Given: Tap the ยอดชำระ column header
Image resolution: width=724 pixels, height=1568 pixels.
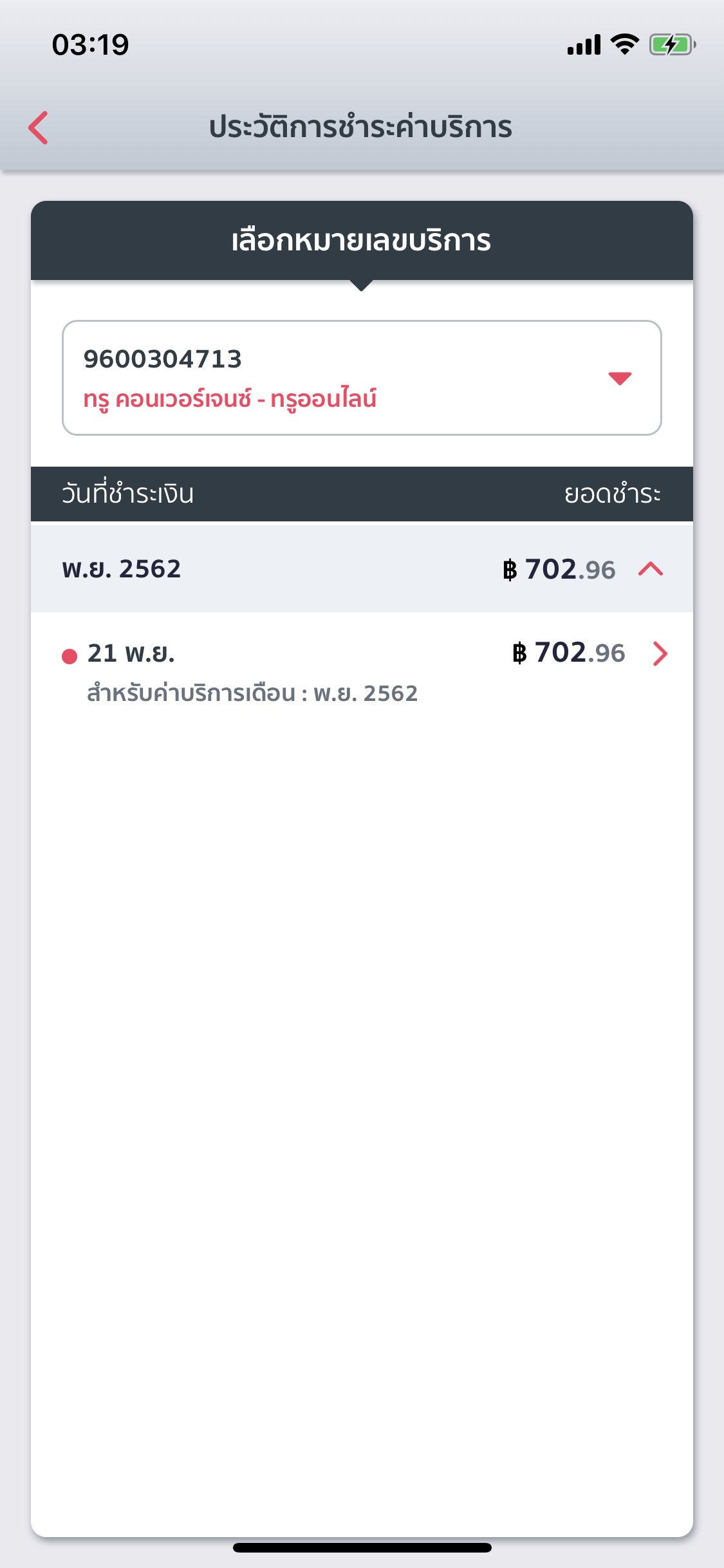Looking at the screenshot, I should click(x=612, y=494).
